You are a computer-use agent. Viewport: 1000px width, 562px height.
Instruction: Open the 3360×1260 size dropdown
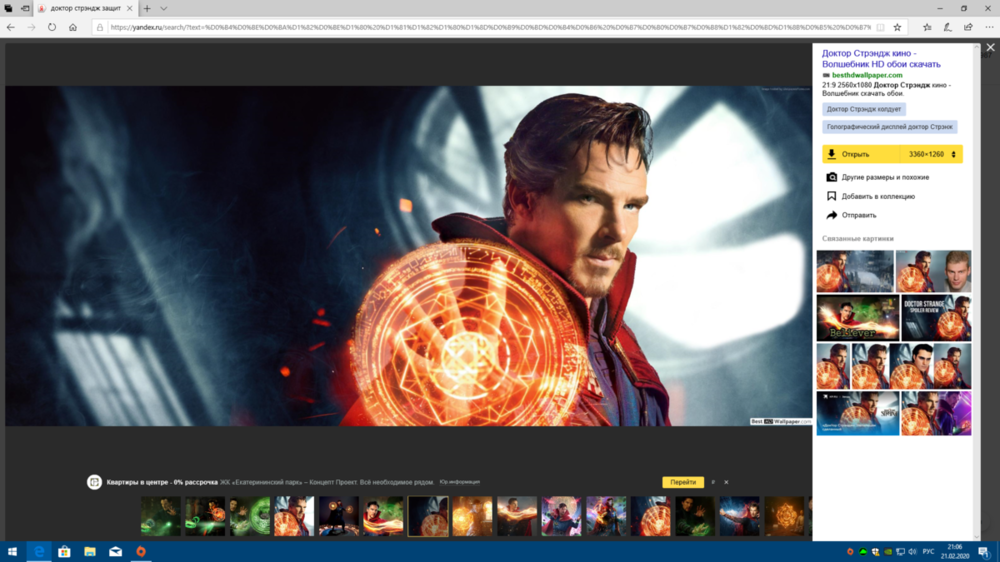coord(932,155)
